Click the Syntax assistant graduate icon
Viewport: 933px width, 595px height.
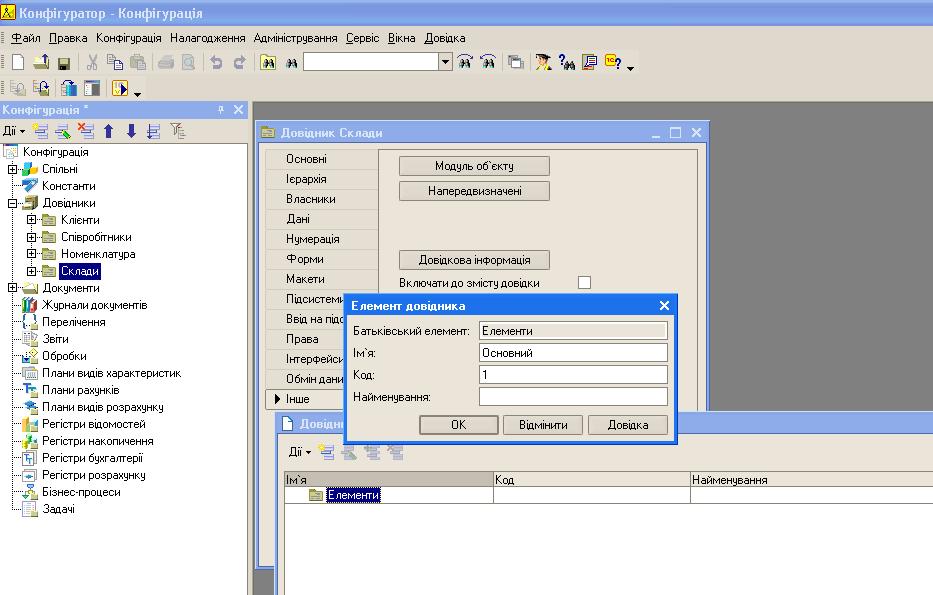pyautogui.click(x=543, y=62)
